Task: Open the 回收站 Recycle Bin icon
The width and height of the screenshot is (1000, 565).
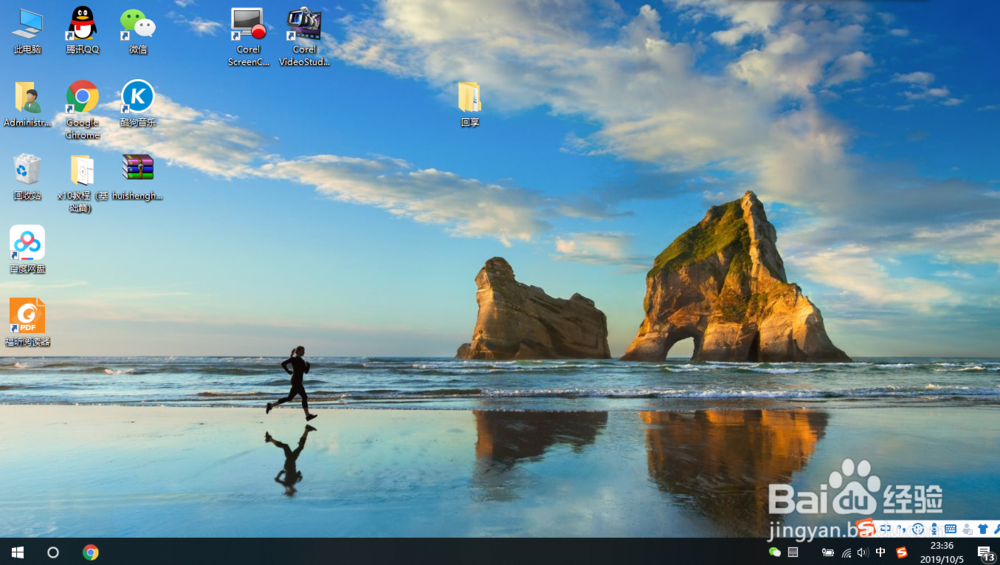Action: [x=27, y=177]
